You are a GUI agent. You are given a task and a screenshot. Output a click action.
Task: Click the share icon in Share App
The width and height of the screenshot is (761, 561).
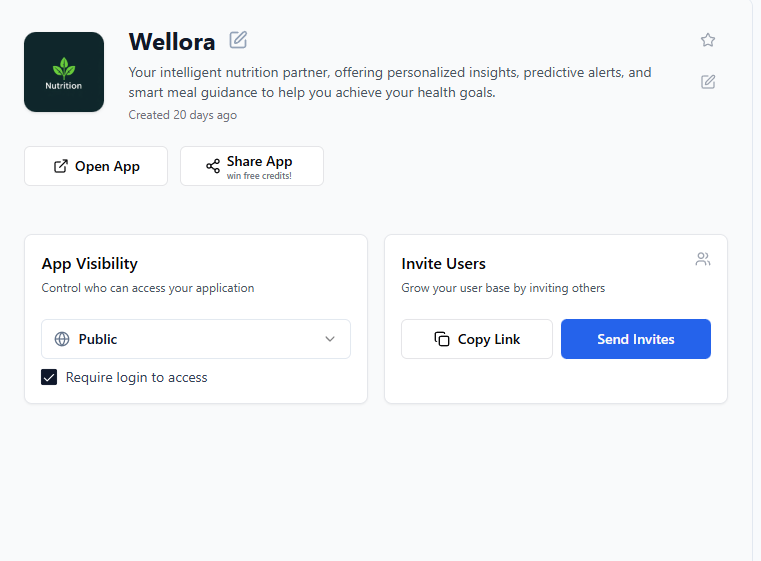[213, 166]
